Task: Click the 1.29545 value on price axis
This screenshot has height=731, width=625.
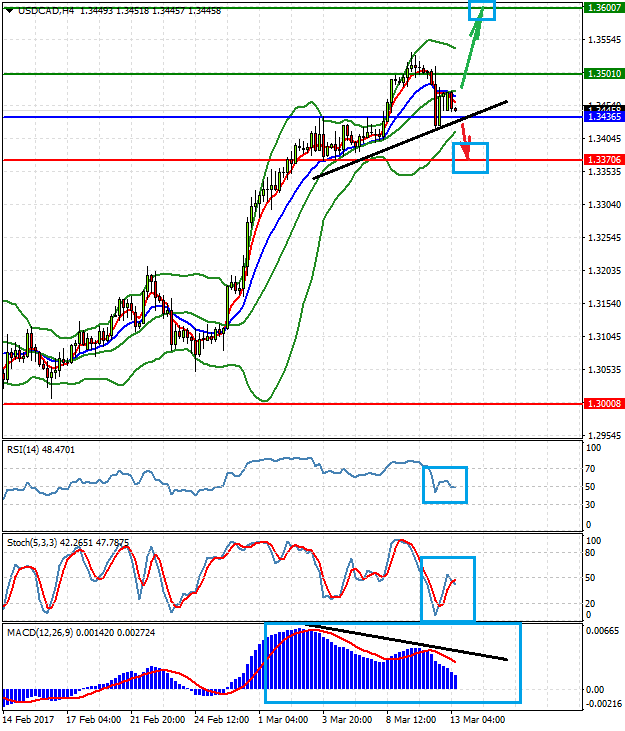Action: pos(604,435)
